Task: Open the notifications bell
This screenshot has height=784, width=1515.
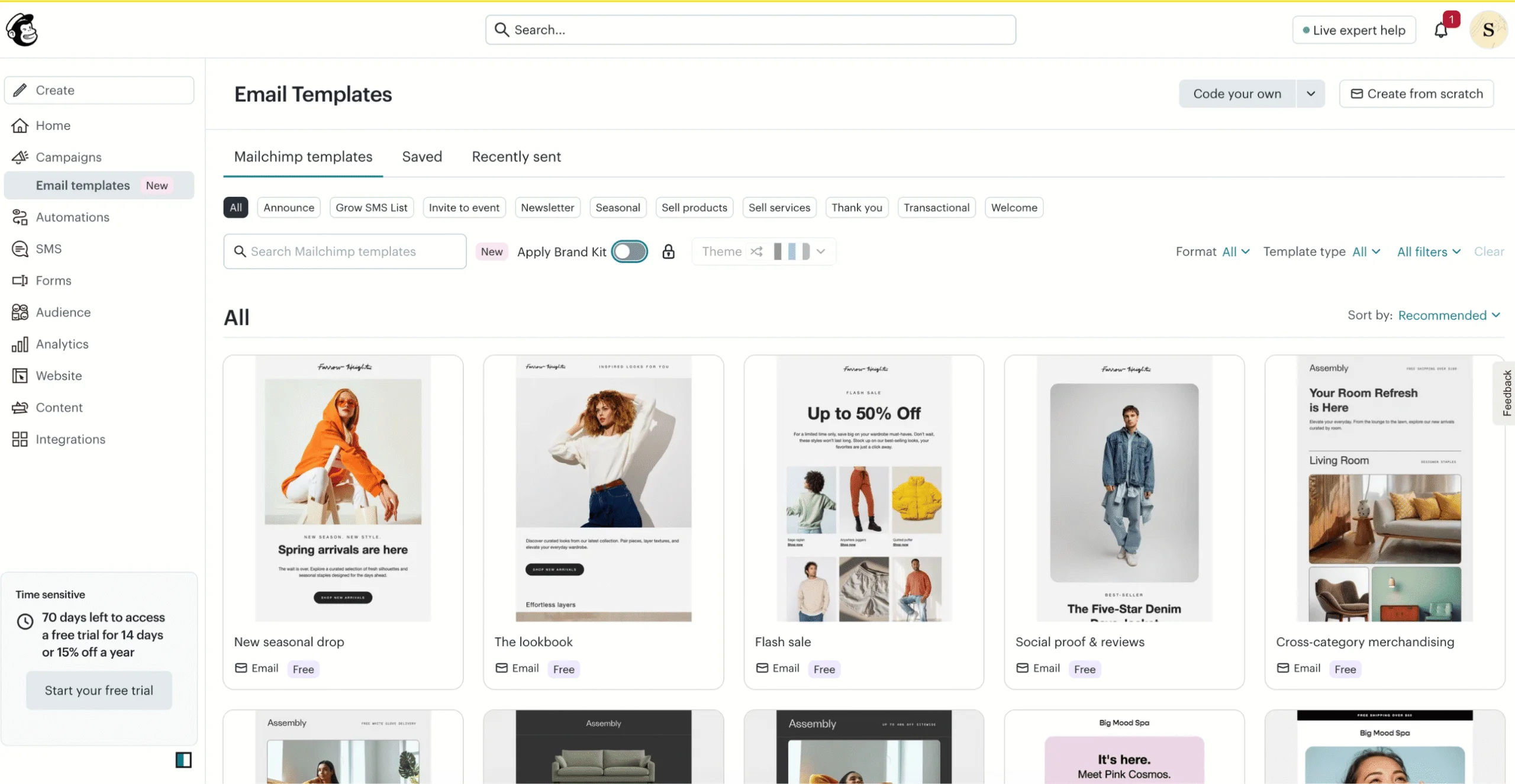Action: (x=1441, y=30)
